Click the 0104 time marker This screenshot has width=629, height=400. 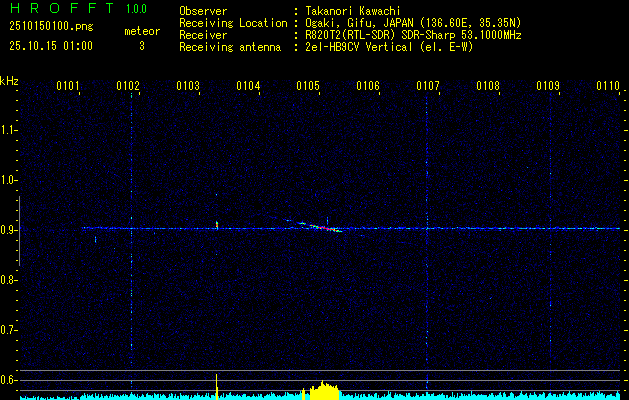248,86
